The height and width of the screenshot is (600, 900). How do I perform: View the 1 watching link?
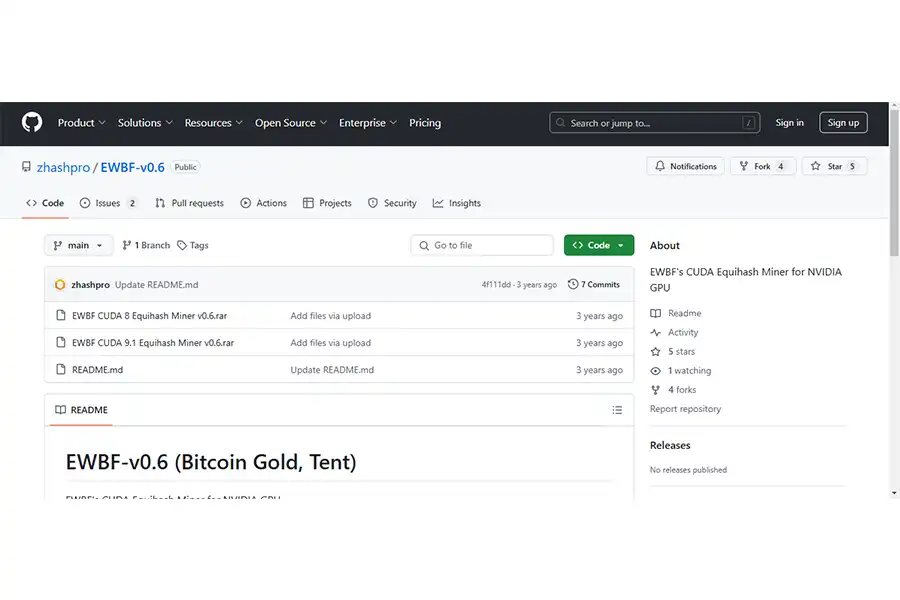pyautogui.click(x=681, y=371)
